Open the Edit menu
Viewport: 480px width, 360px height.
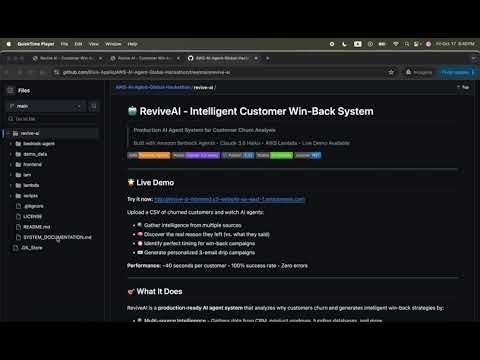pyautogui.click(x=78, y=44)
